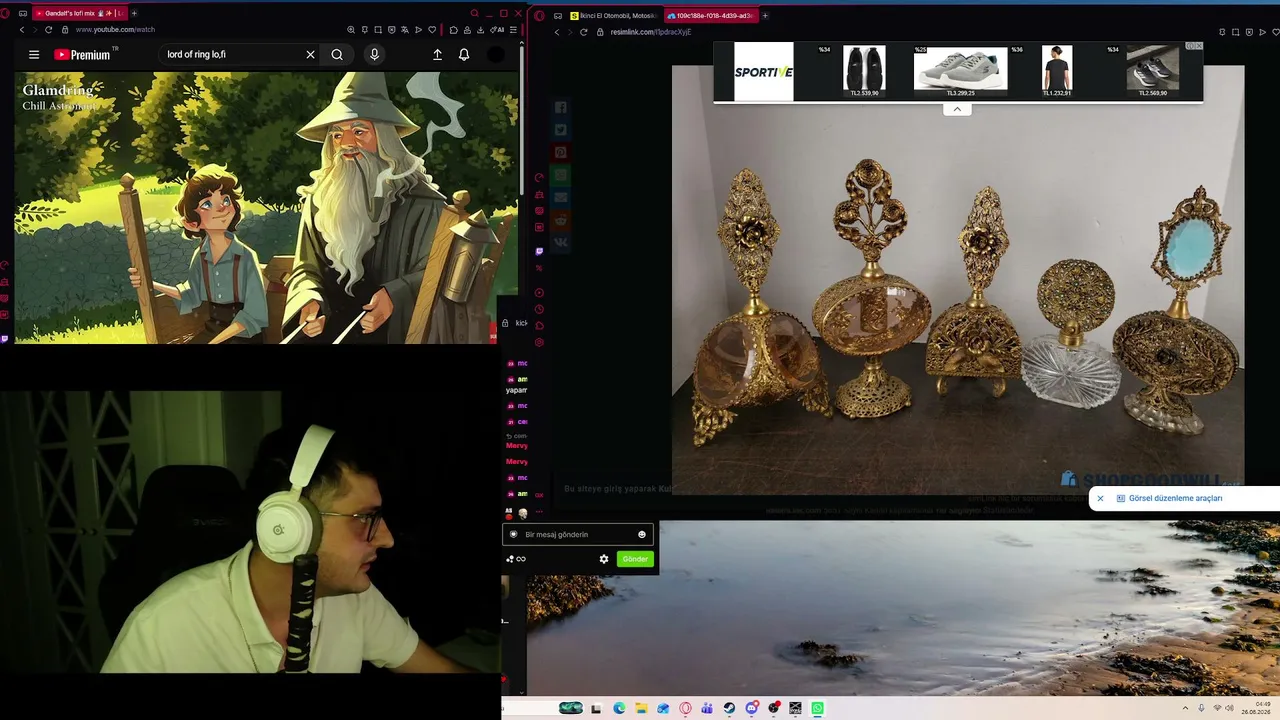Open the YouTube hamburger guide menu
1280x720 pixels.
click(x=34, y=55)
